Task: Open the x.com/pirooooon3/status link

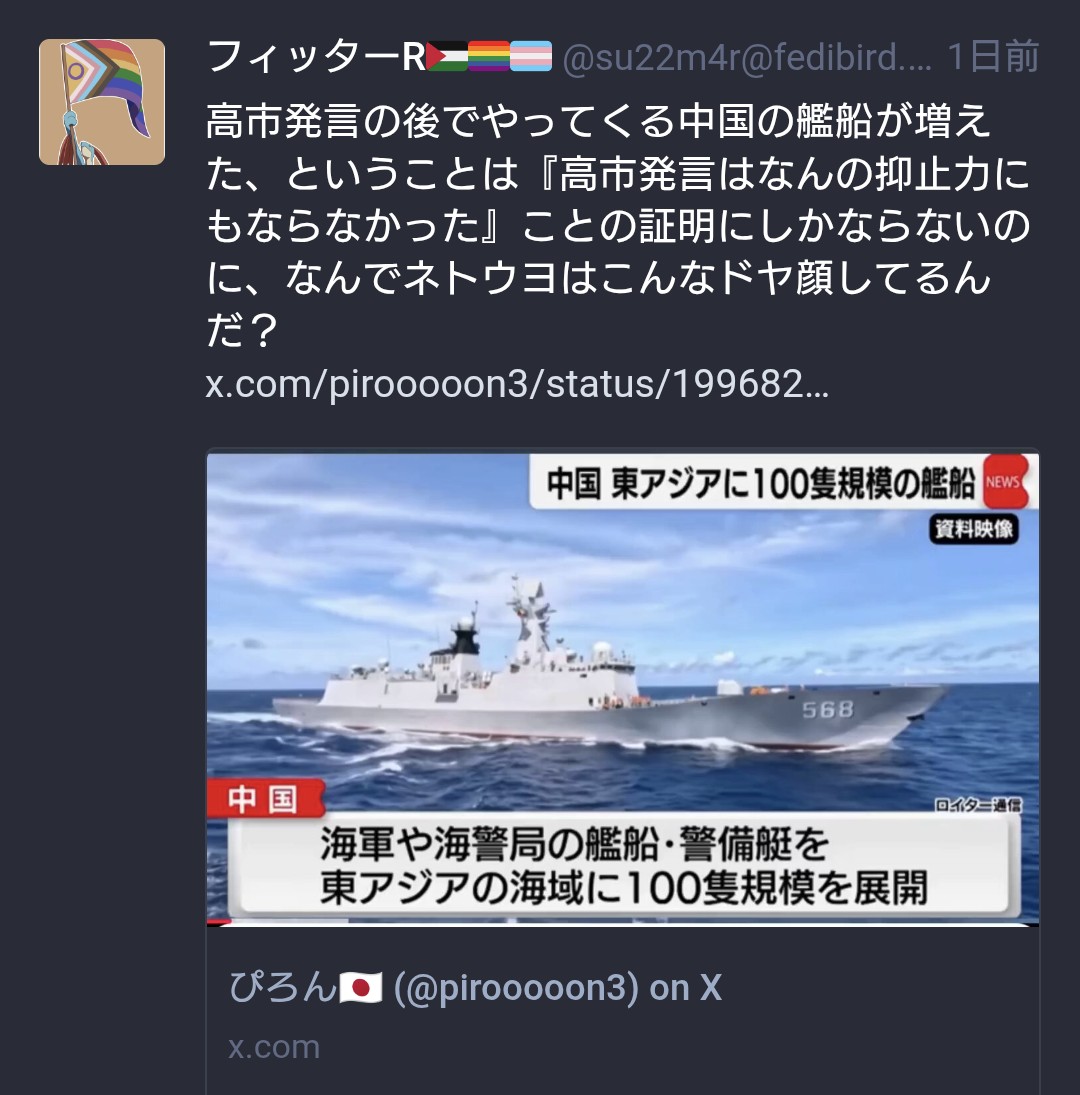Action: 517,384
